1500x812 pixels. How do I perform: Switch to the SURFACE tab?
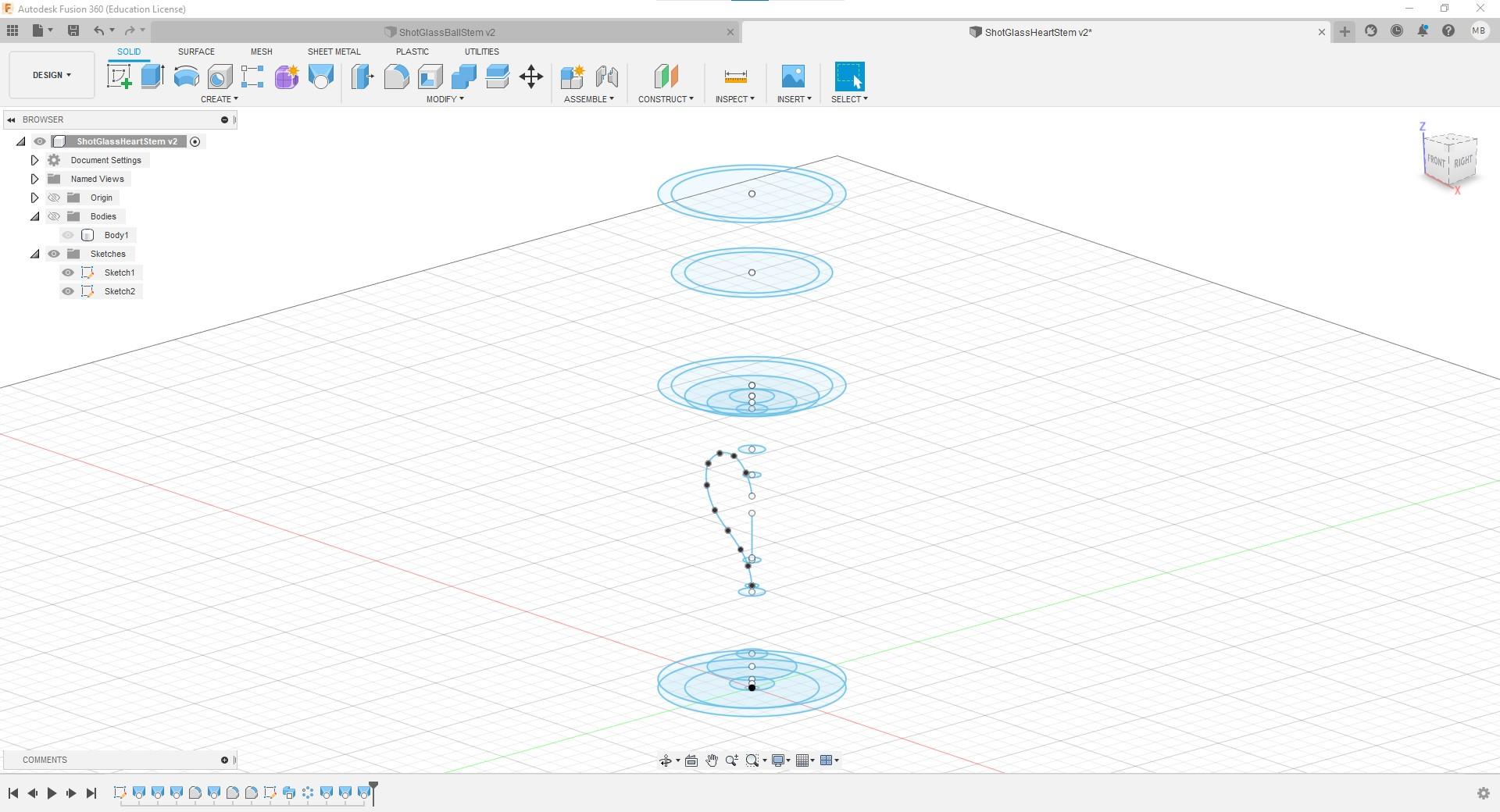196,52
